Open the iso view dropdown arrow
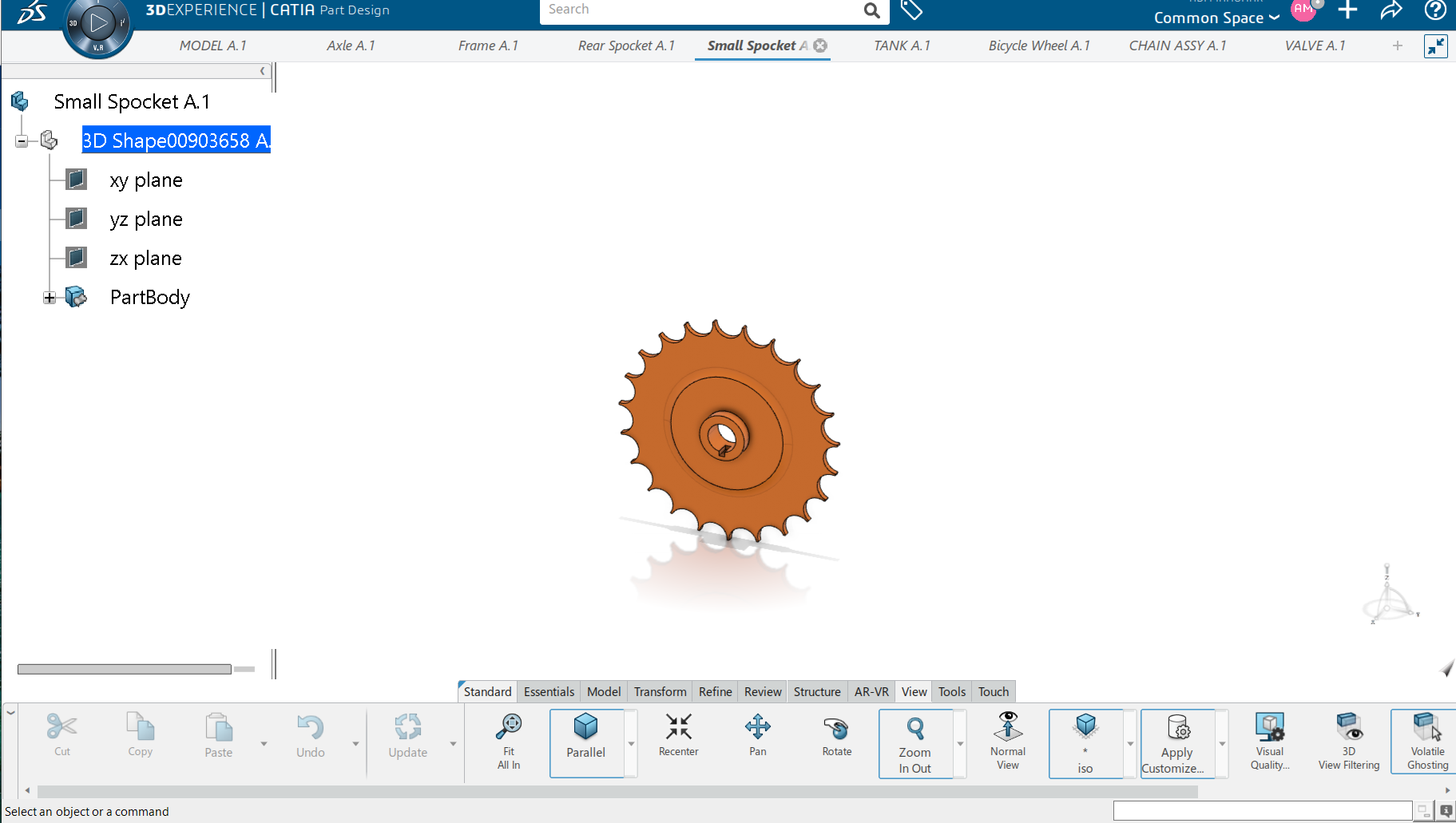The width and height of the screenshot is (1456, 823). pos(1130,744)
